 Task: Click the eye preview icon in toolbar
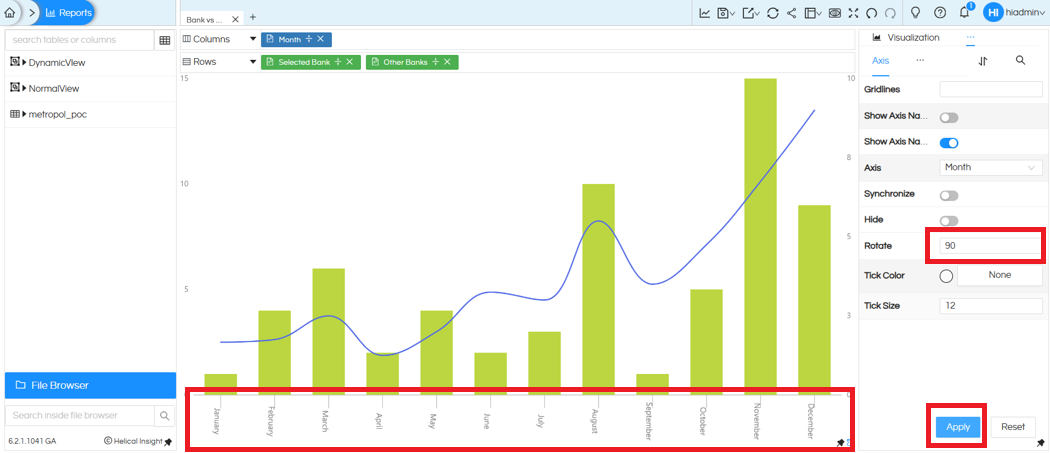(x=834, y=13)
